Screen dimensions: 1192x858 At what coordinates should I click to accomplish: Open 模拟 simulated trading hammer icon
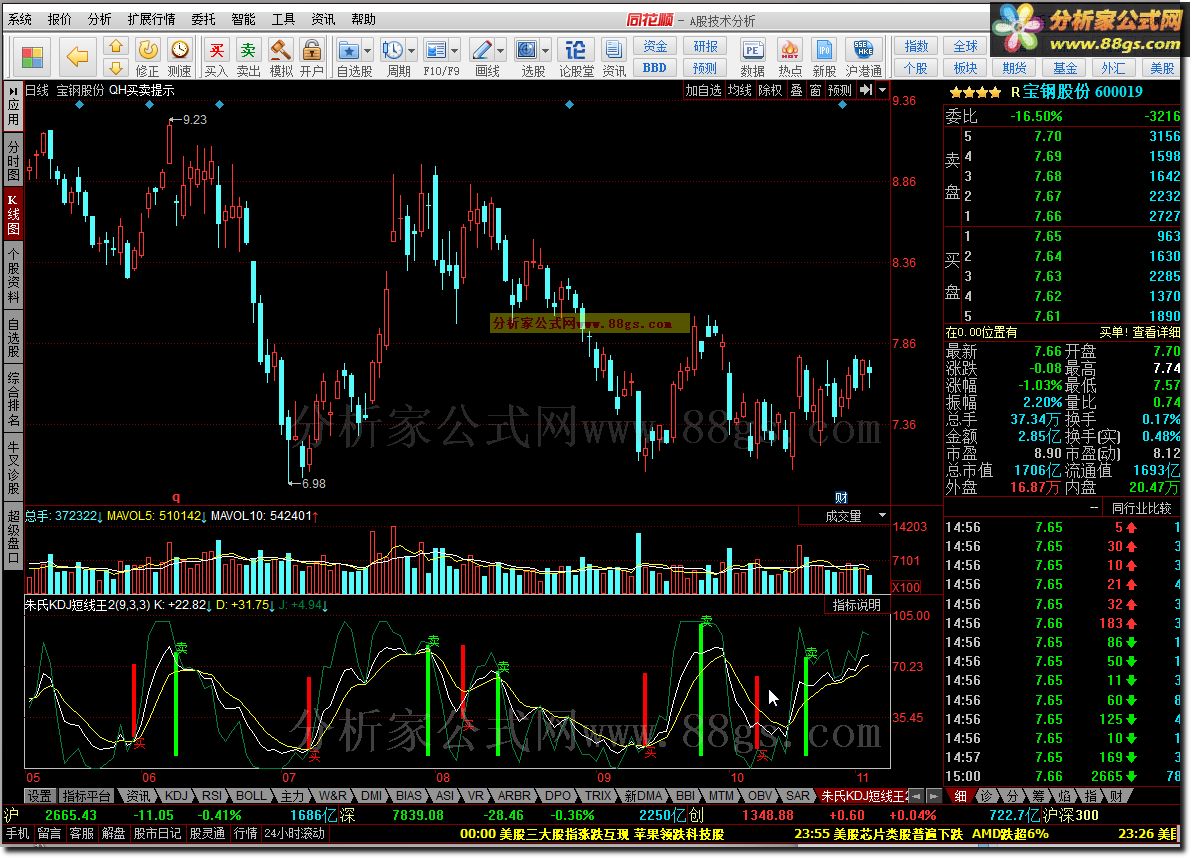tap(281, 58)
